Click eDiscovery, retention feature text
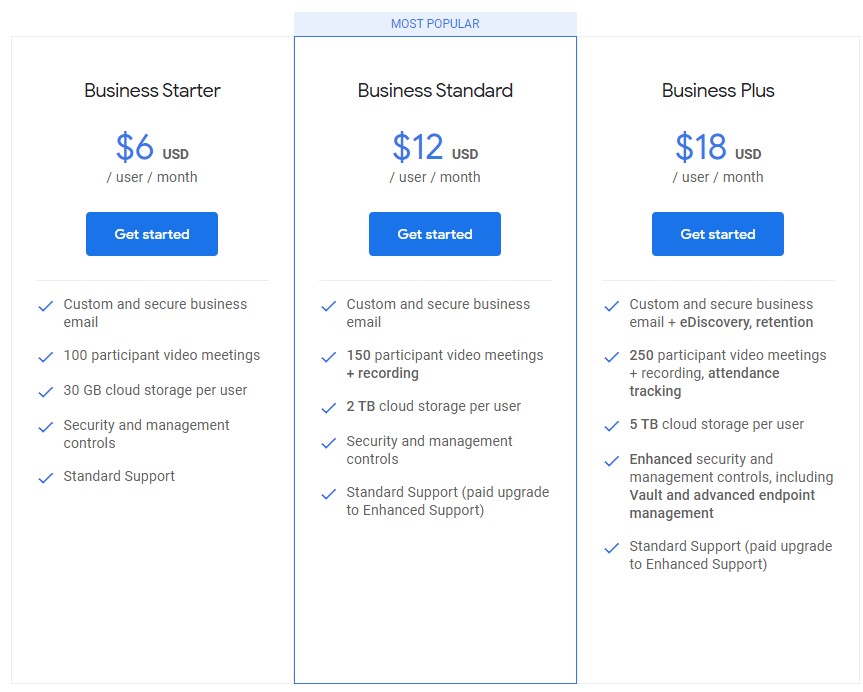Screen dimensions: 863x692 tap(746, 322)
